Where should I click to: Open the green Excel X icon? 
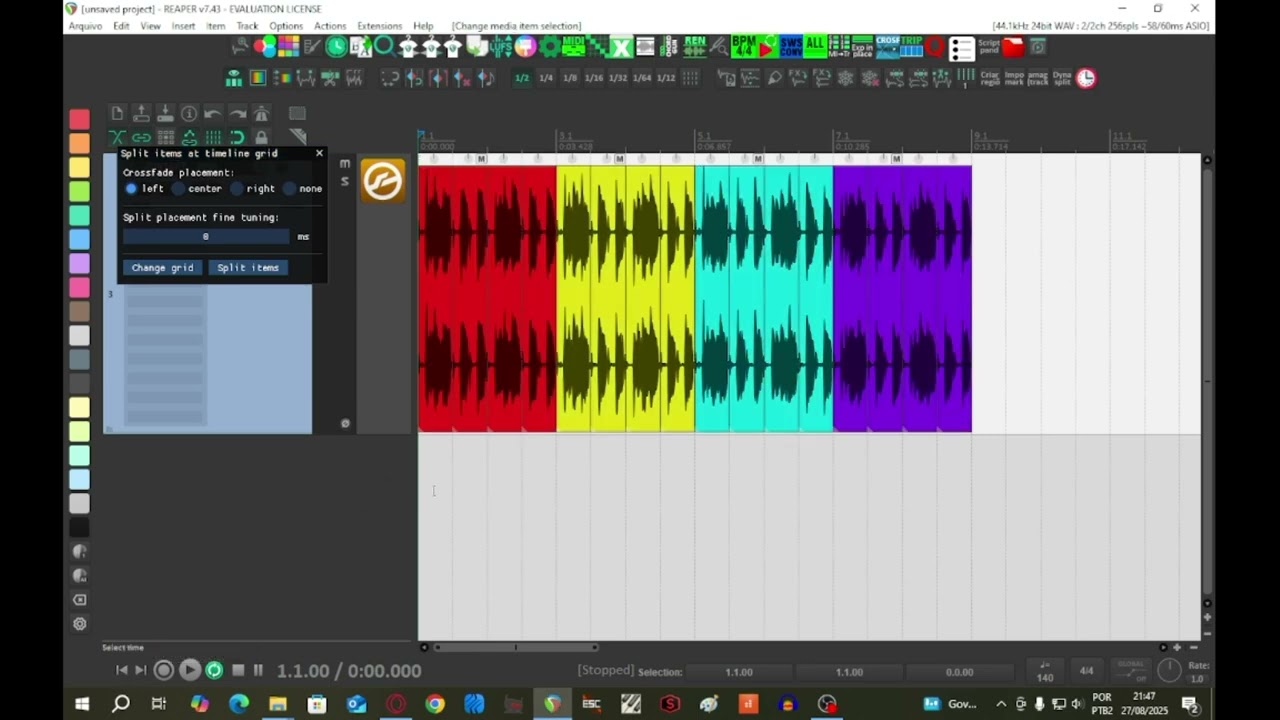click(619, 46)
